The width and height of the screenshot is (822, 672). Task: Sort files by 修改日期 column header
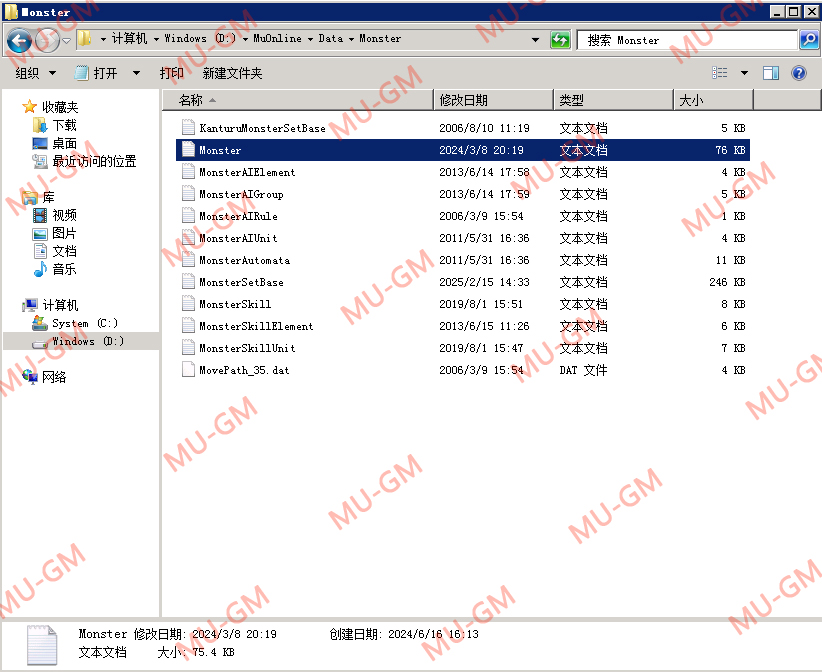(x=464, y=100)
